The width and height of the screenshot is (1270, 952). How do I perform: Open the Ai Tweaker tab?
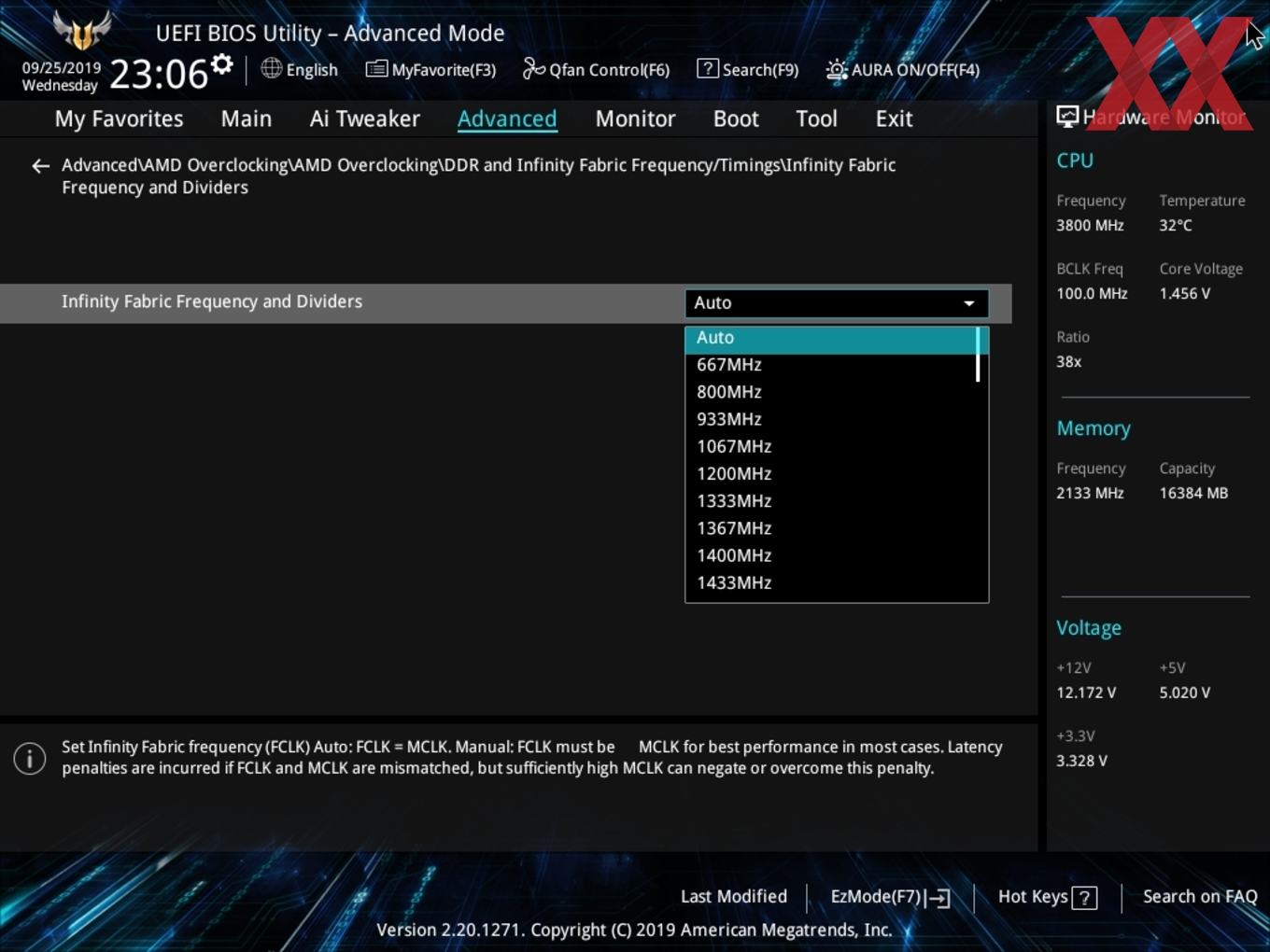(365, 119)
